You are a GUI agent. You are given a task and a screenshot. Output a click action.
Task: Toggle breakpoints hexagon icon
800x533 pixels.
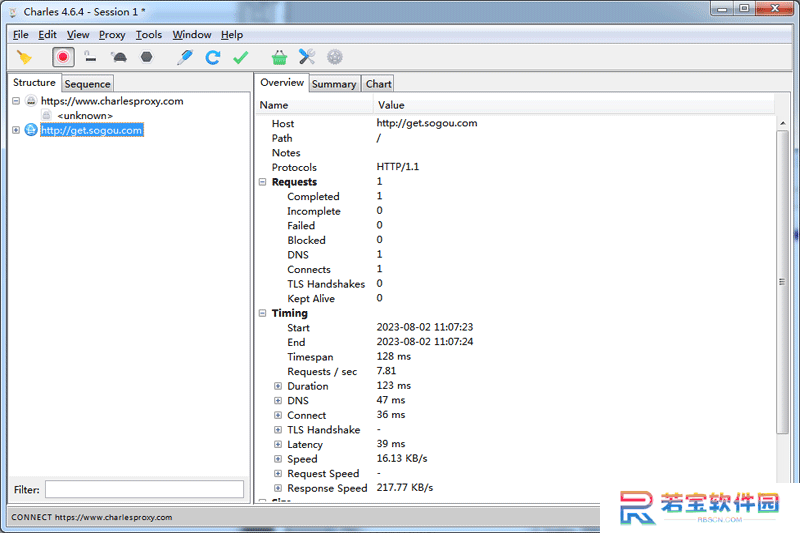point(146,57)
